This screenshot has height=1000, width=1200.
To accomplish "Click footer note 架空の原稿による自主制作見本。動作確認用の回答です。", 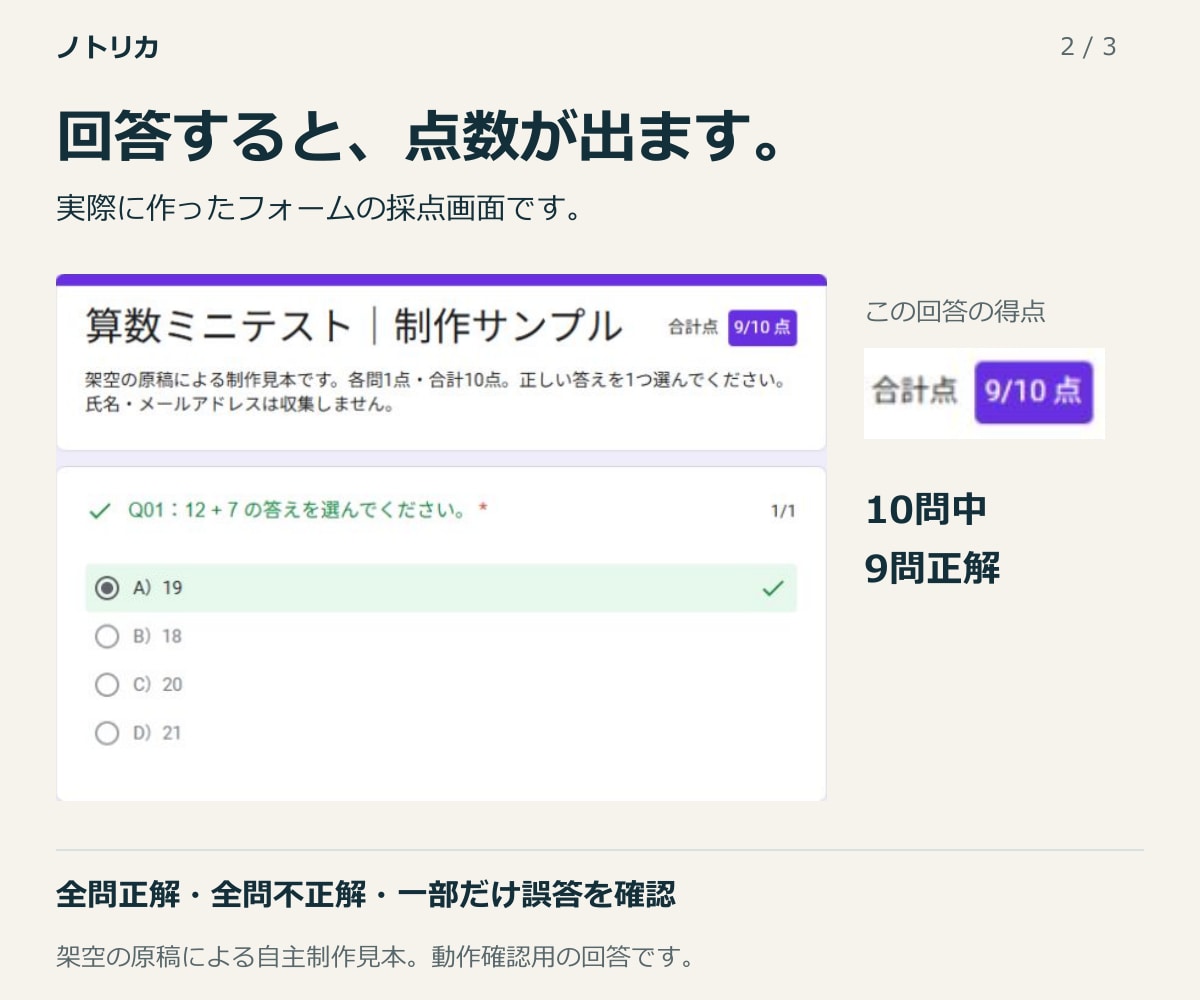I will (376, 957).
